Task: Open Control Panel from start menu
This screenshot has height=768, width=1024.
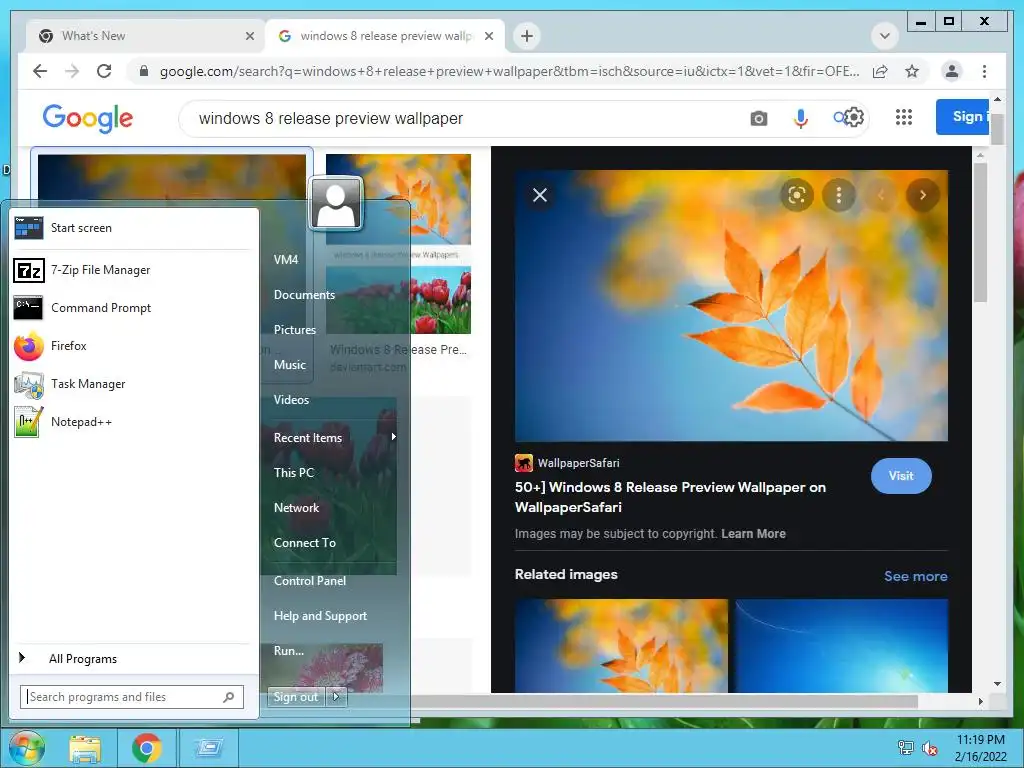Action: (310, 581)
